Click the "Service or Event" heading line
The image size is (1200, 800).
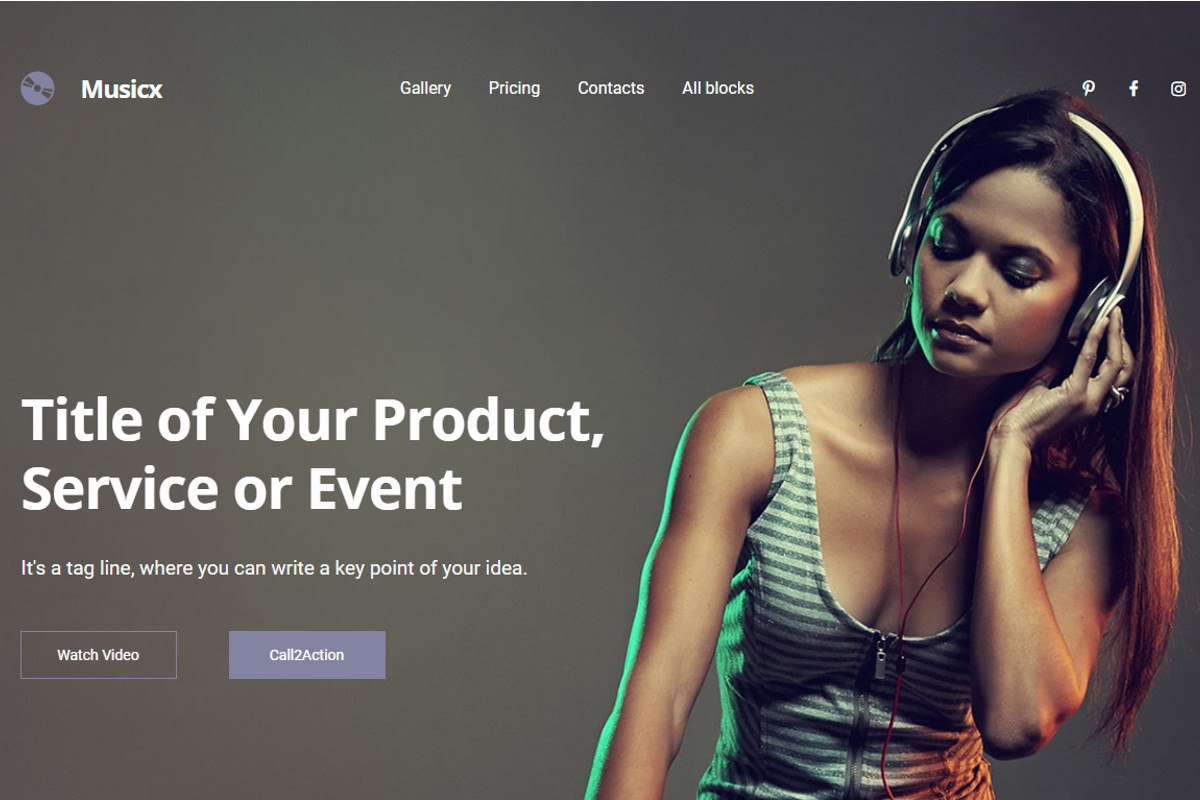click(242, 489)
